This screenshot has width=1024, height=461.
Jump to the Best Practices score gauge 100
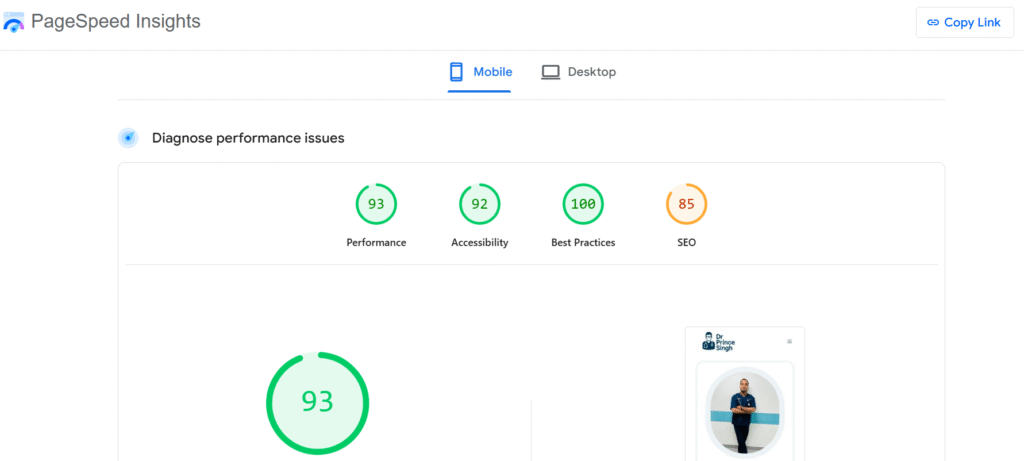point(583,204)
